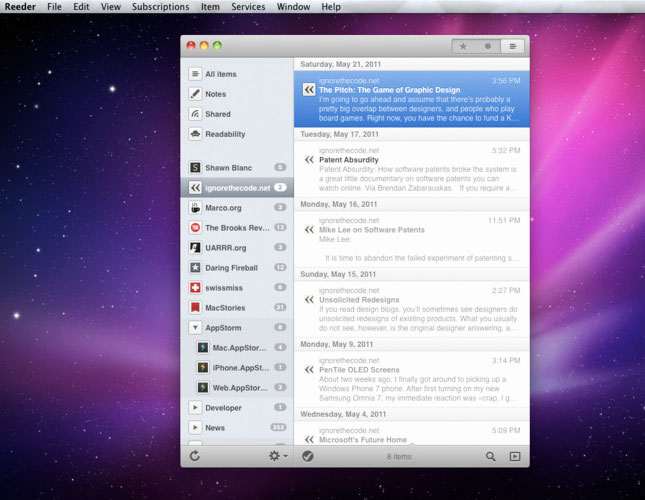
Task: Select the Marco.org feed icon
Action: (x=195, y=208)
